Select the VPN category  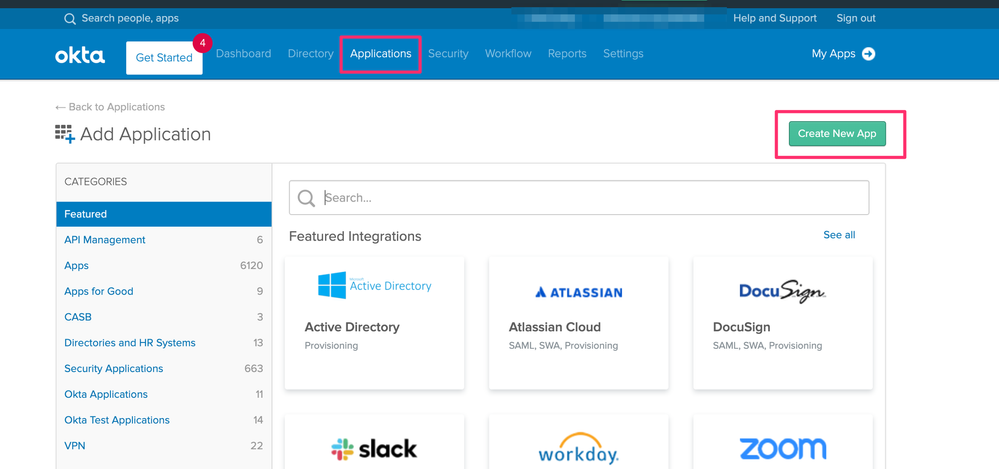point(164,445)
